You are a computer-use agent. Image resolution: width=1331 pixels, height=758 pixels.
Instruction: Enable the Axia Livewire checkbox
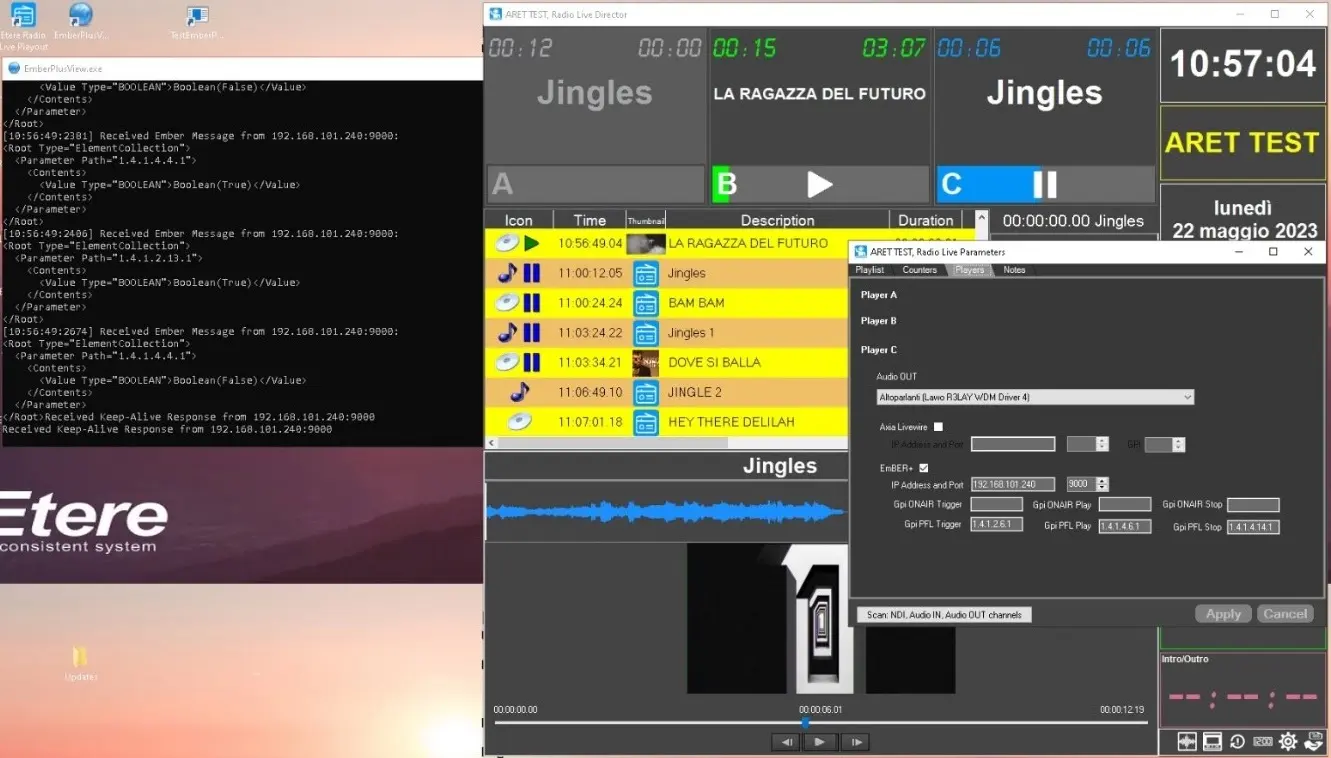pos(938,427)
